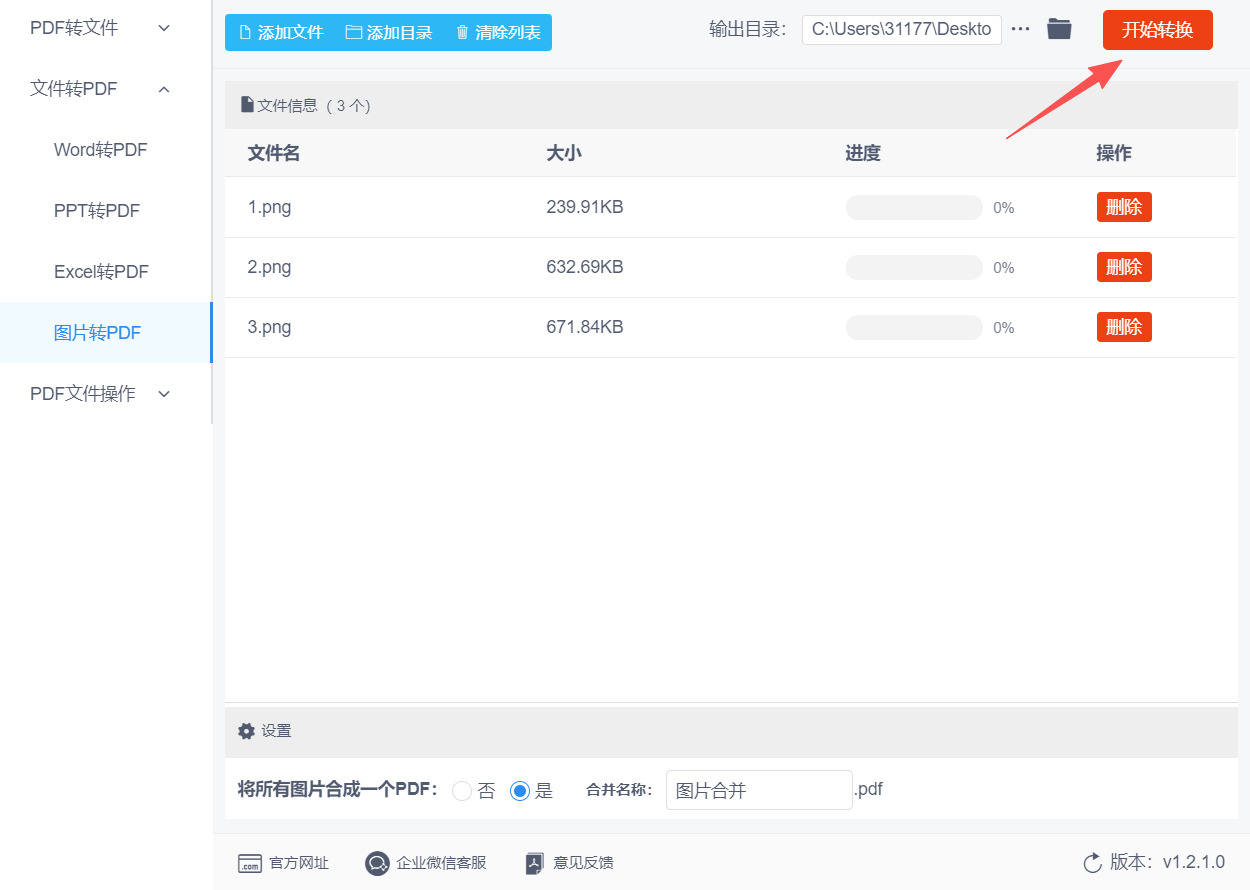Click the 文件信息 document icon
1250x890 pixels.
pos(247,105)
